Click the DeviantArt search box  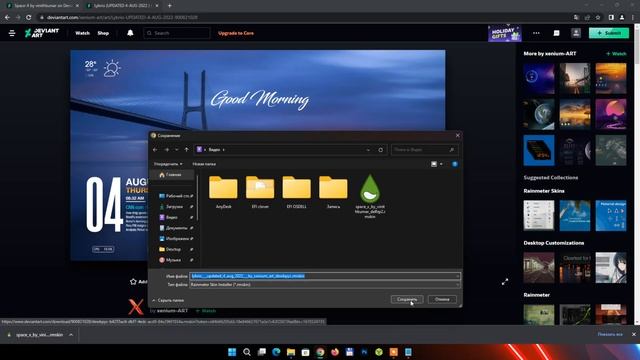pos(177,33)
